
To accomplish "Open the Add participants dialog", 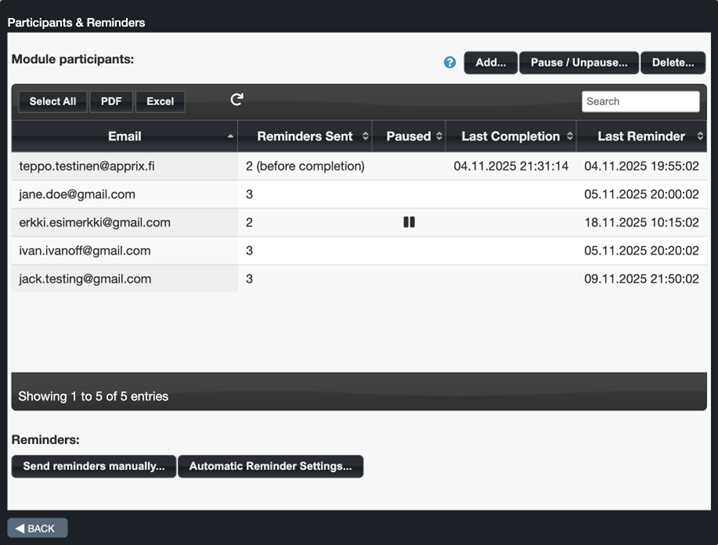I will (490, 63).
